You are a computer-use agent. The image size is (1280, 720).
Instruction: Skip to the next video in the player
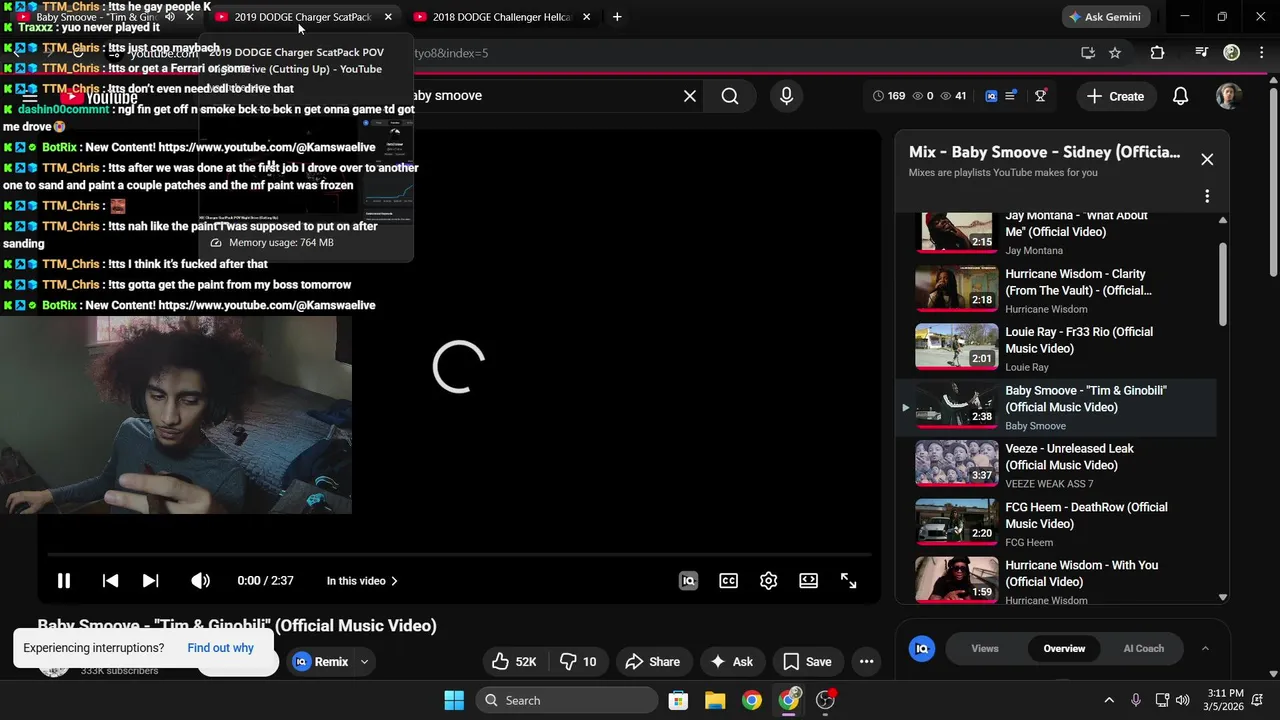(150, 581)
